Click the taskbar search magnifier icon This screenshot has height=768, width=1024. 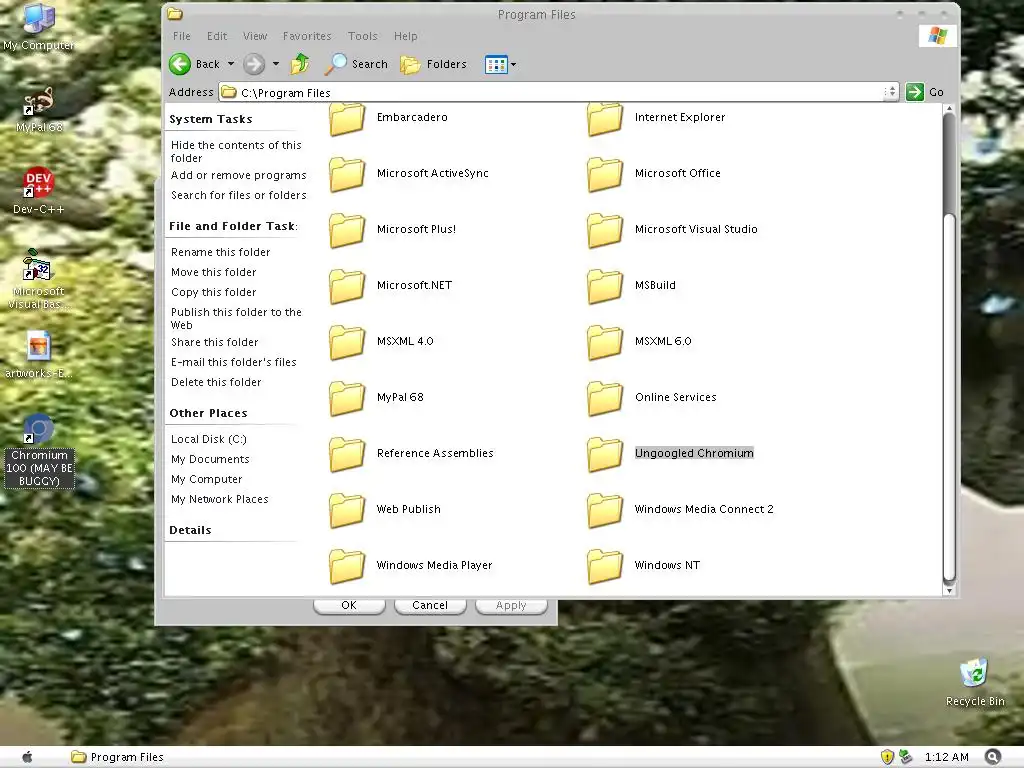(x=993, y=757)
